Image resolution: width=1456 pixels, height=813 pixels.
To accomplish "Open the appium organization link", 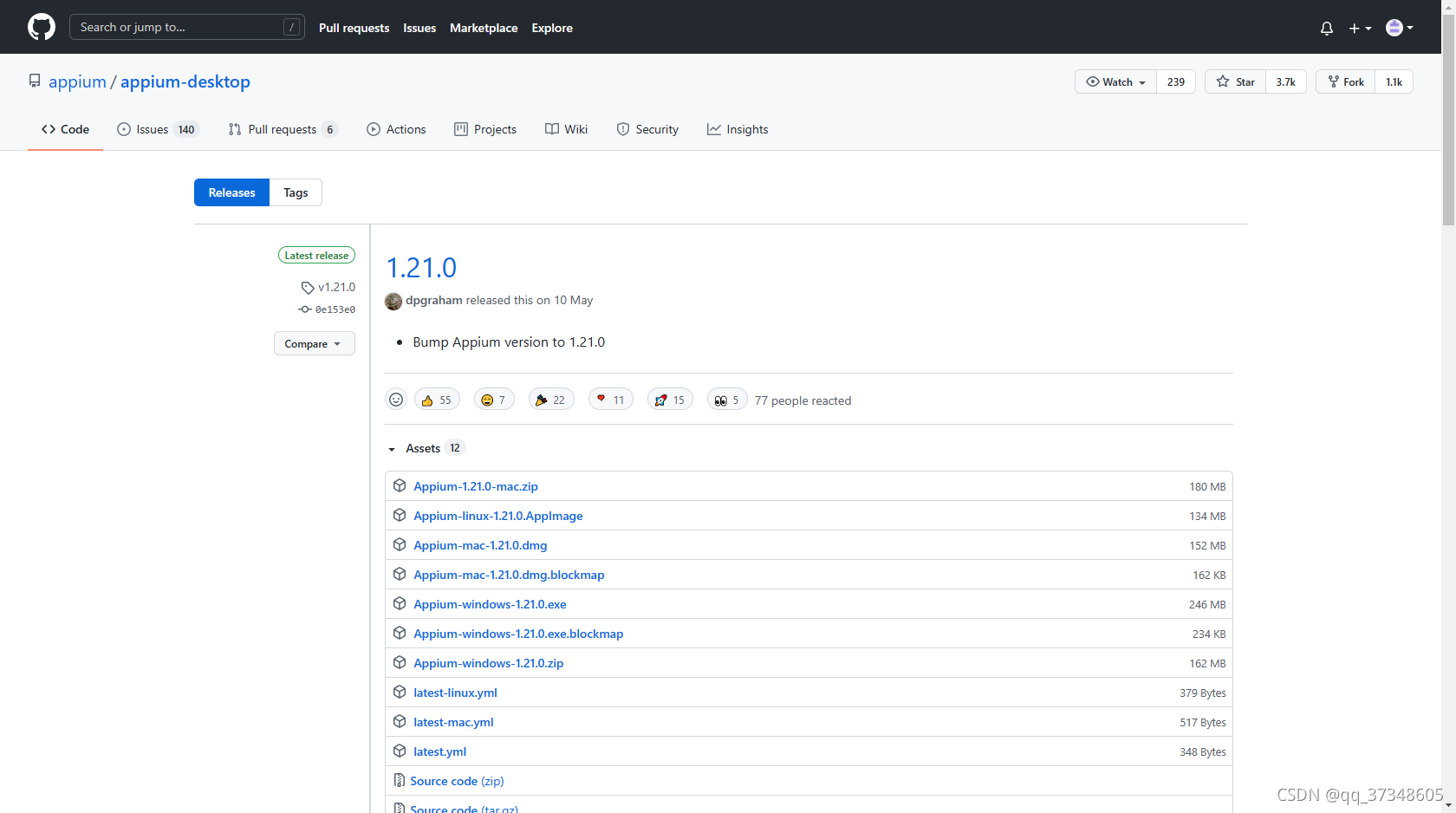I will pos(77,81).
